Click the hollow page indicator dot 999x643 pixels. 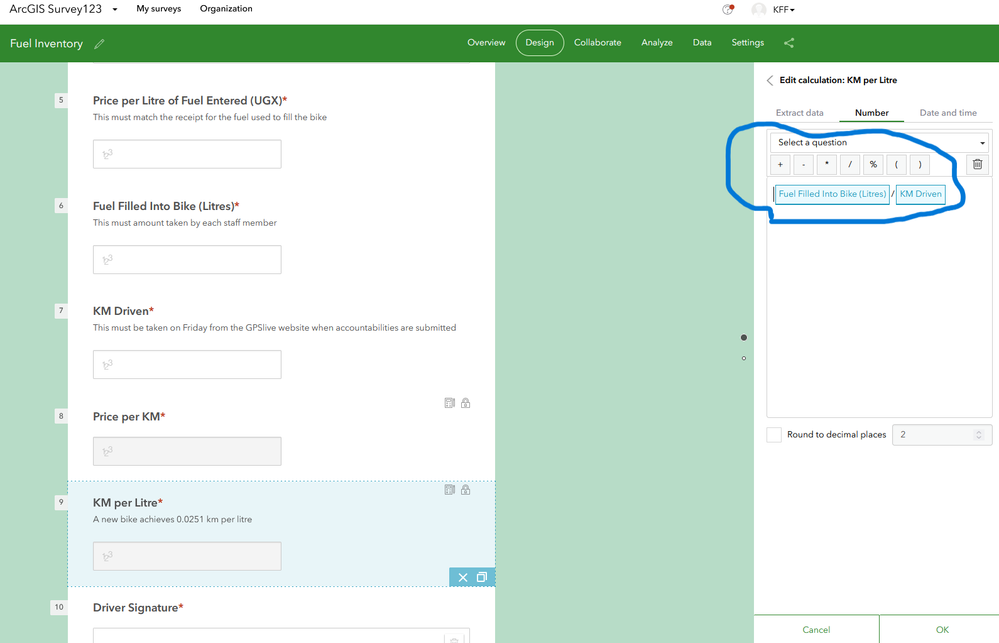[x=744, y=358]
